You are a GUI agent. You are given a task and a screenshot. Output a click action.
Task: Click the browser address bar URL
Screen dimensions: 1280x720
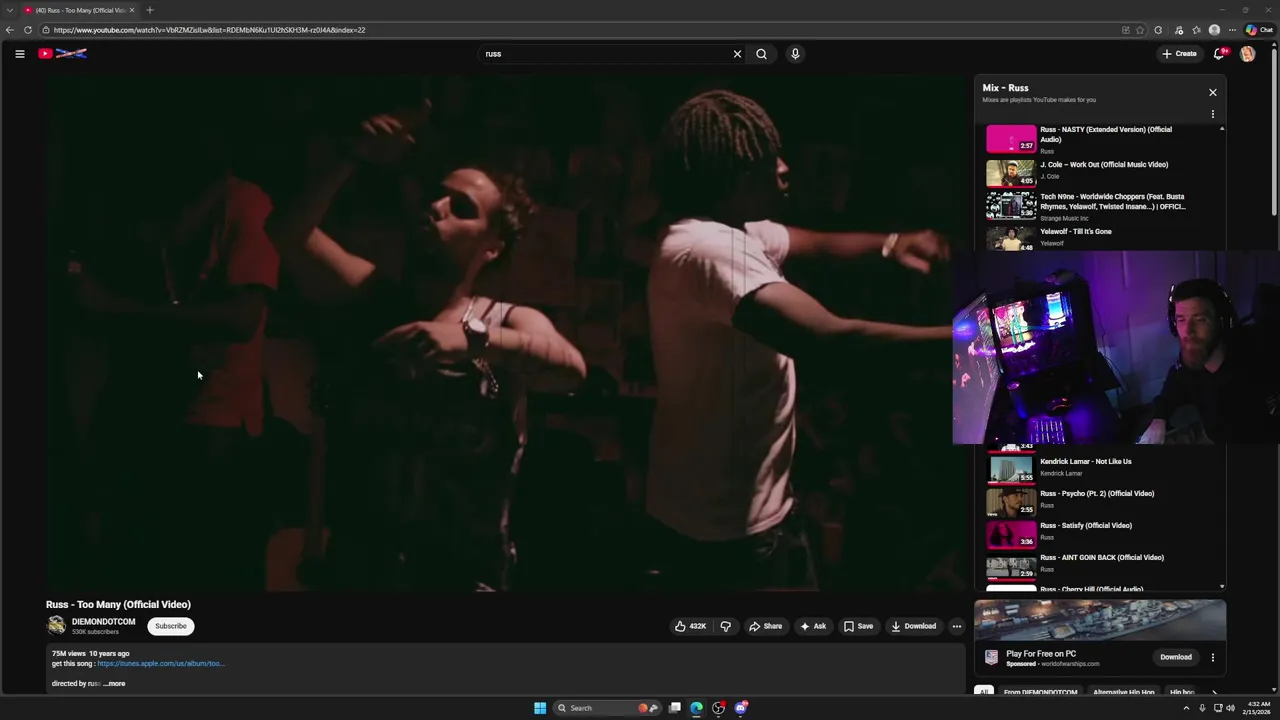(209, 30)
